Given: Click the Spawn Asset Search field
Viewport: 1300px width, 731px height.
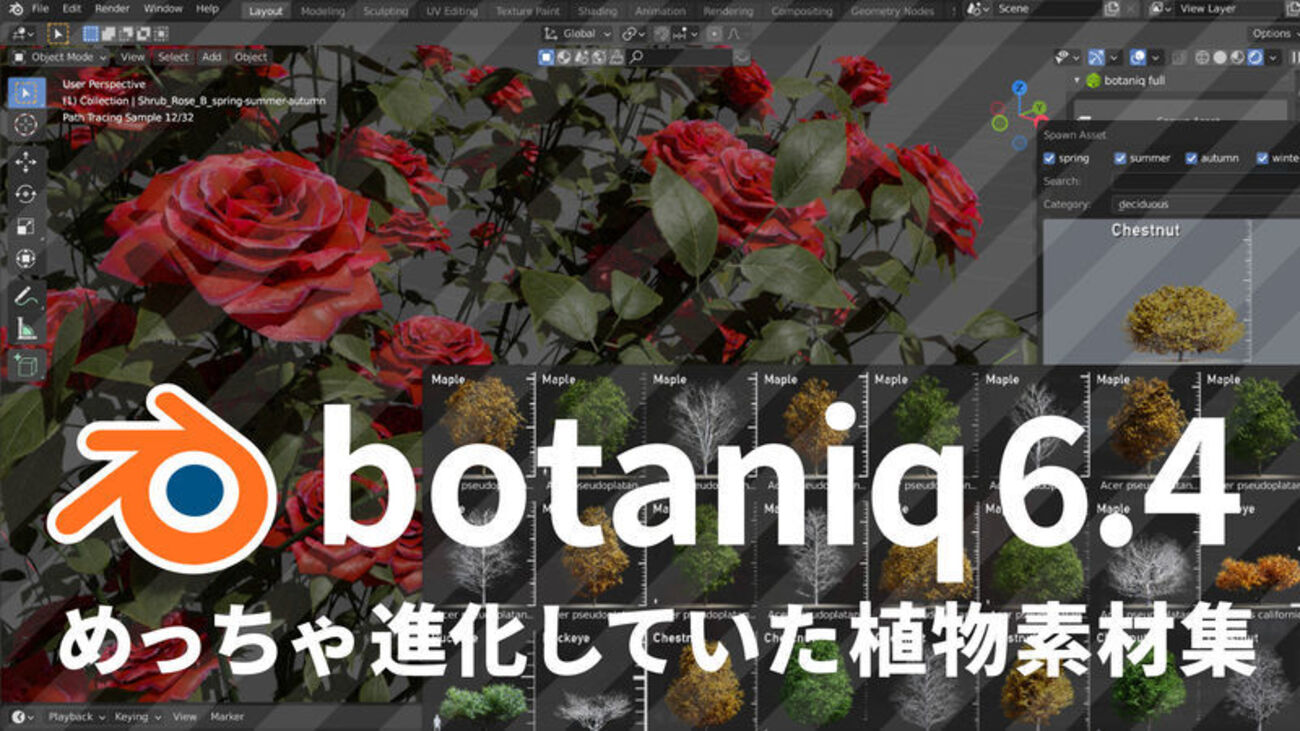Looking at the screenshot, I should pyautogui.click(x=1205, y=181).
